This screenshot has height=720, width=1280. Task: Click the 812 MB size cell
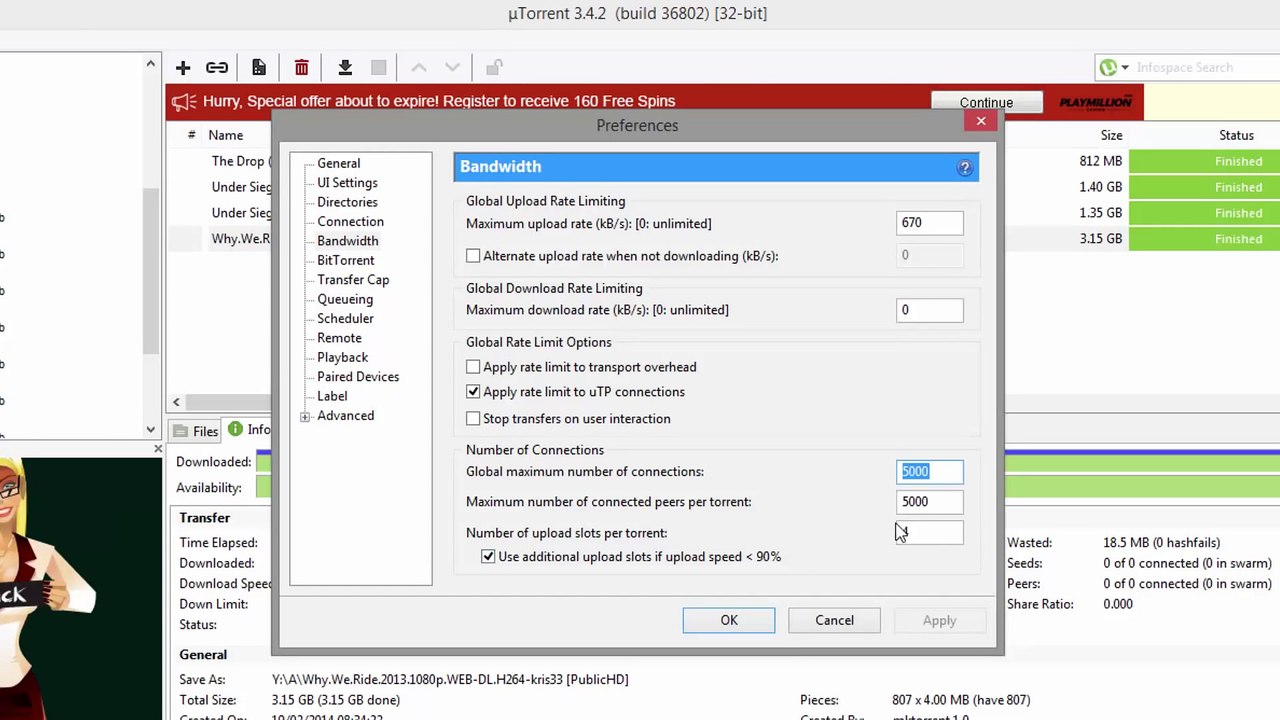coord(1100,161)
